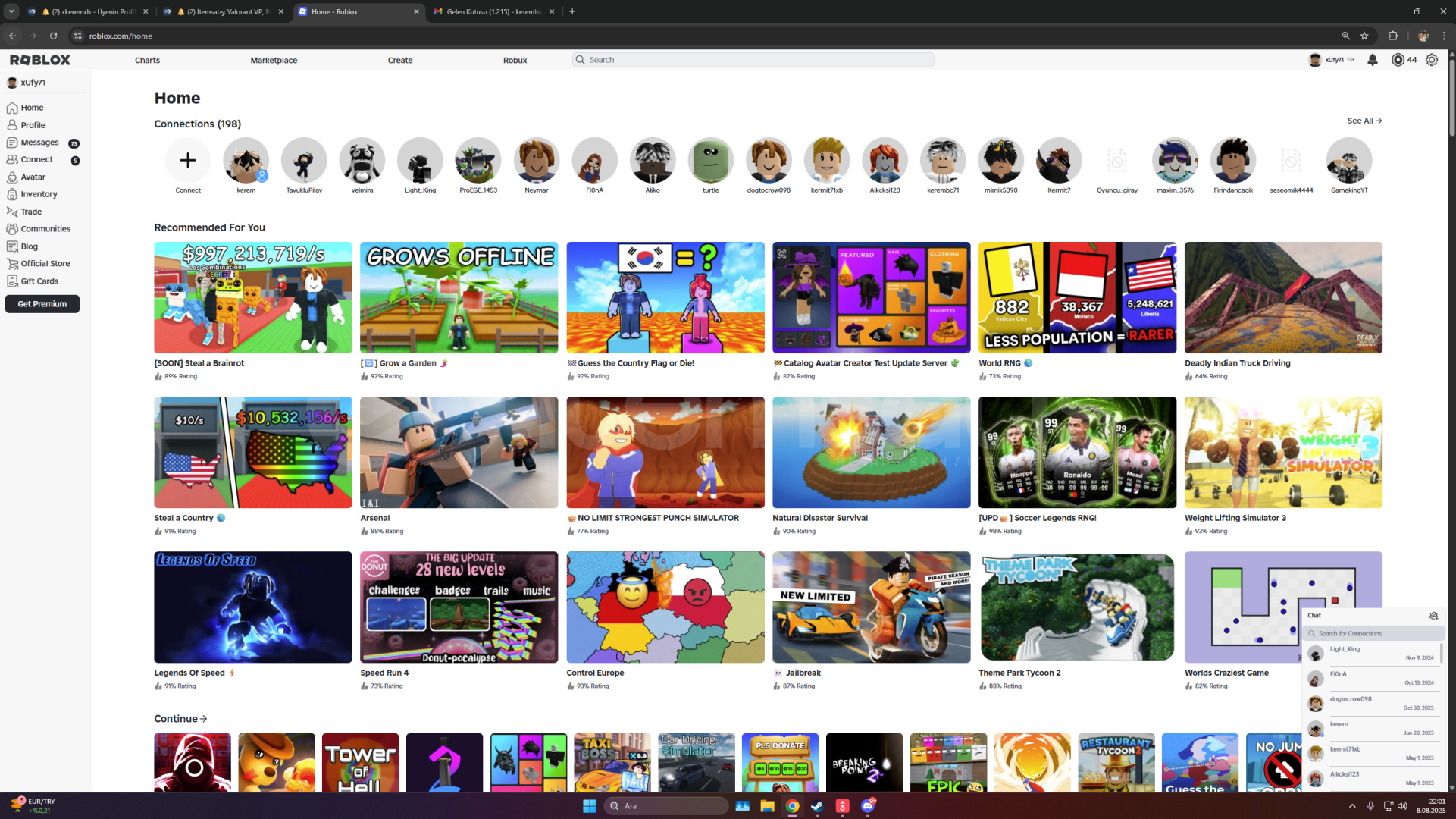
Task: Bookmark this page with the star icon
Action: [1364, 36]
